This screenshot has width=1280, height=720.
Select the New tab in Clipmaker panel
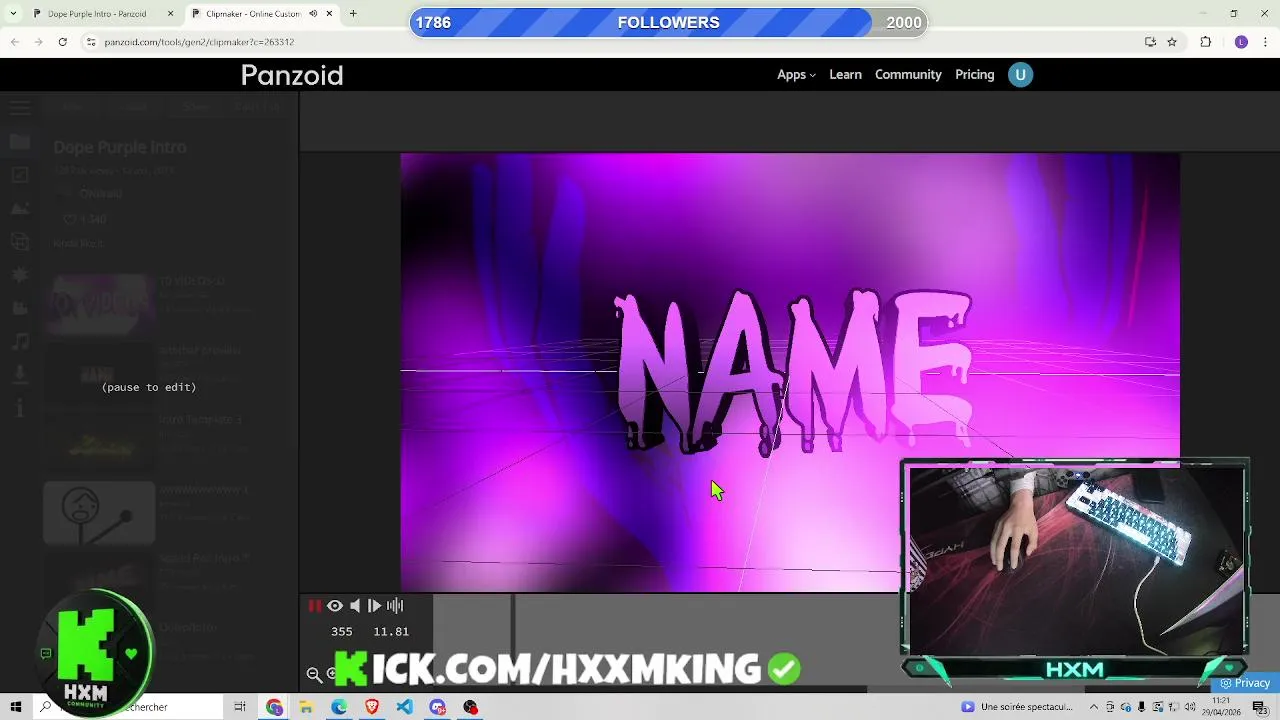72,107
